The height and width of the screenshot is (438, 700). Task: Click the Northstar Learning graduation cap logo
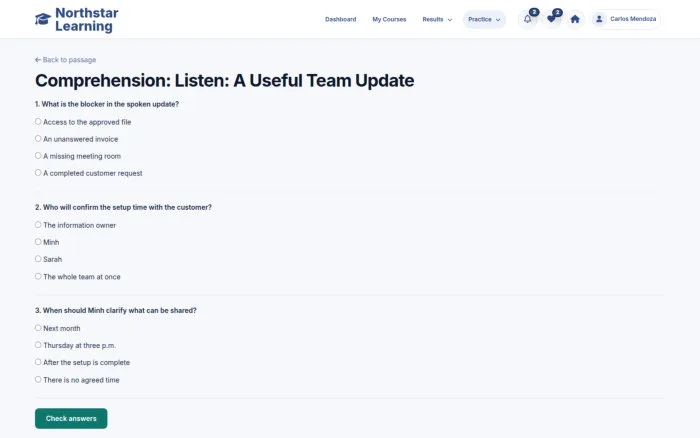click(43, 19)
